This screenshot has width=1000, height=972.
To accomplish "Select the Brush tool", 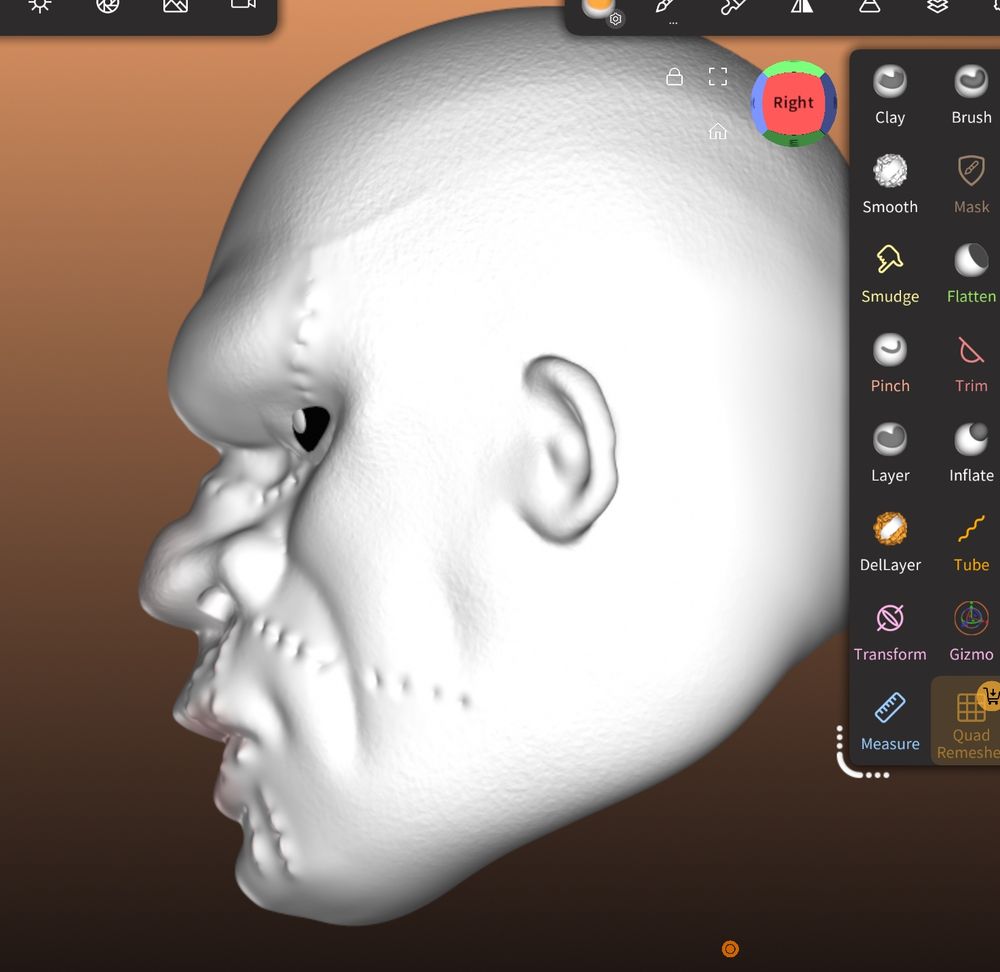I will tap(971, 96).
